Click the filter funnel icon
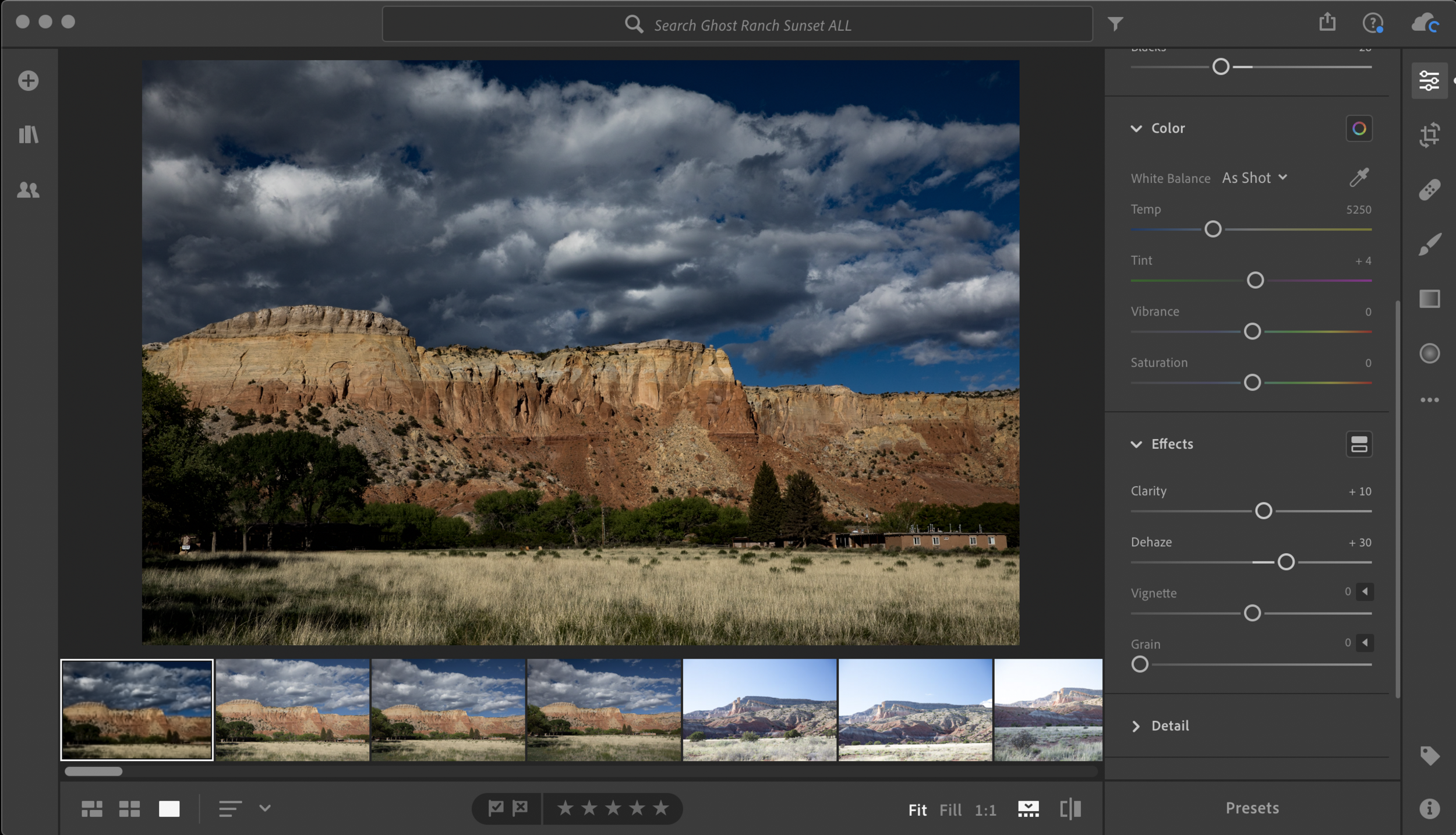The height and width of the screenshot is (835, 1456). point(1115,24)
